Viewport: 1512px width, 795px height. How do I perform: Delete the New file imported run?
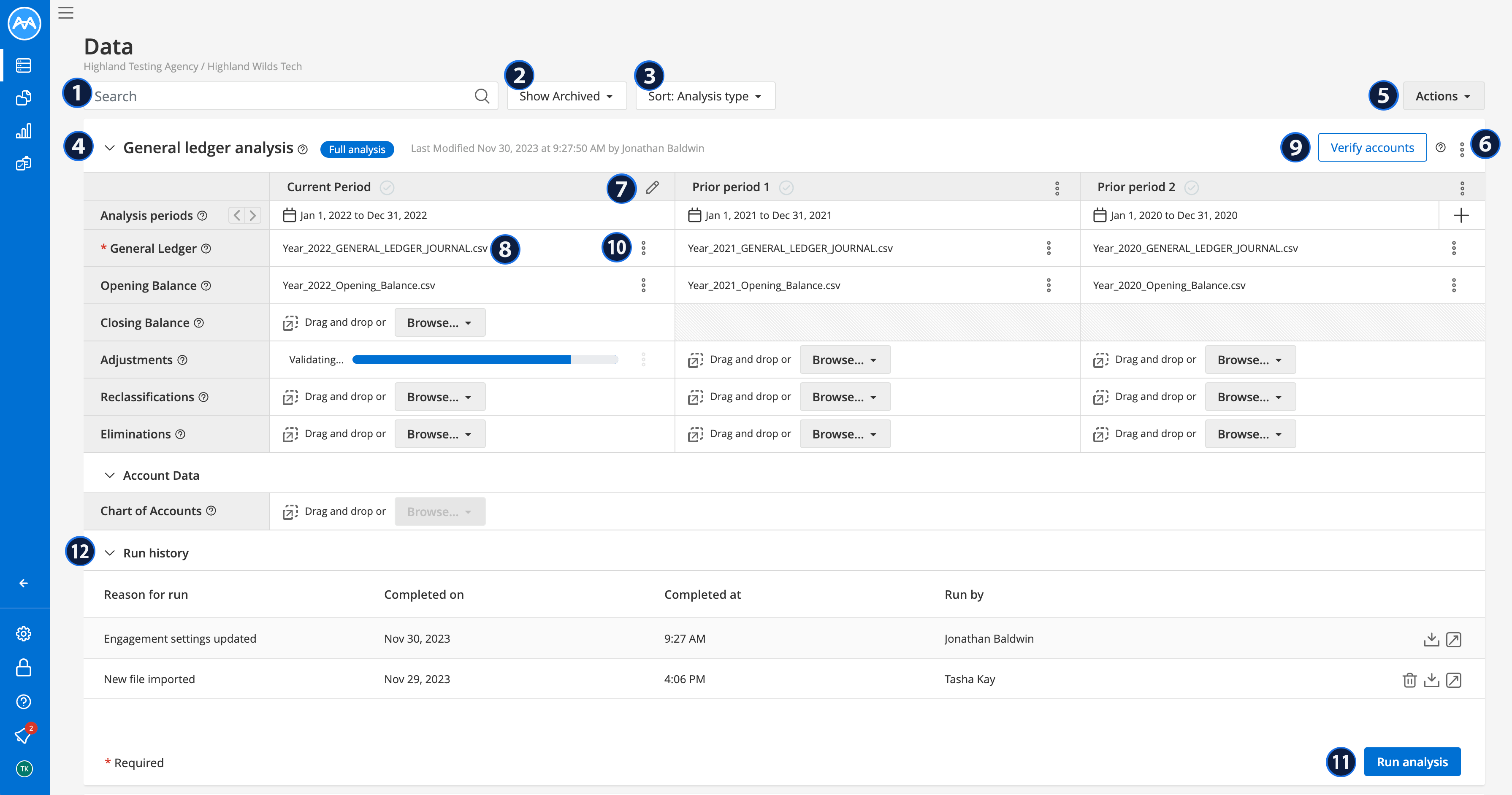coord(1409,679)
